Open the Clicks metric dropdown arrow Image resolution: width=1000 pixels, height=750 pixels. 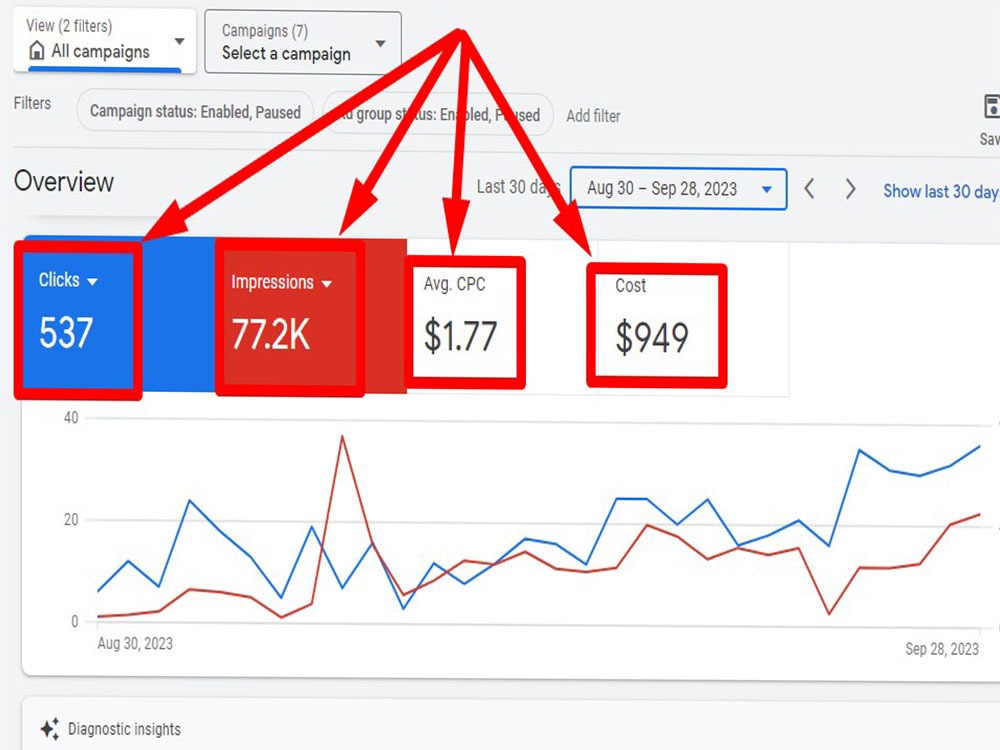pos(92,281)
